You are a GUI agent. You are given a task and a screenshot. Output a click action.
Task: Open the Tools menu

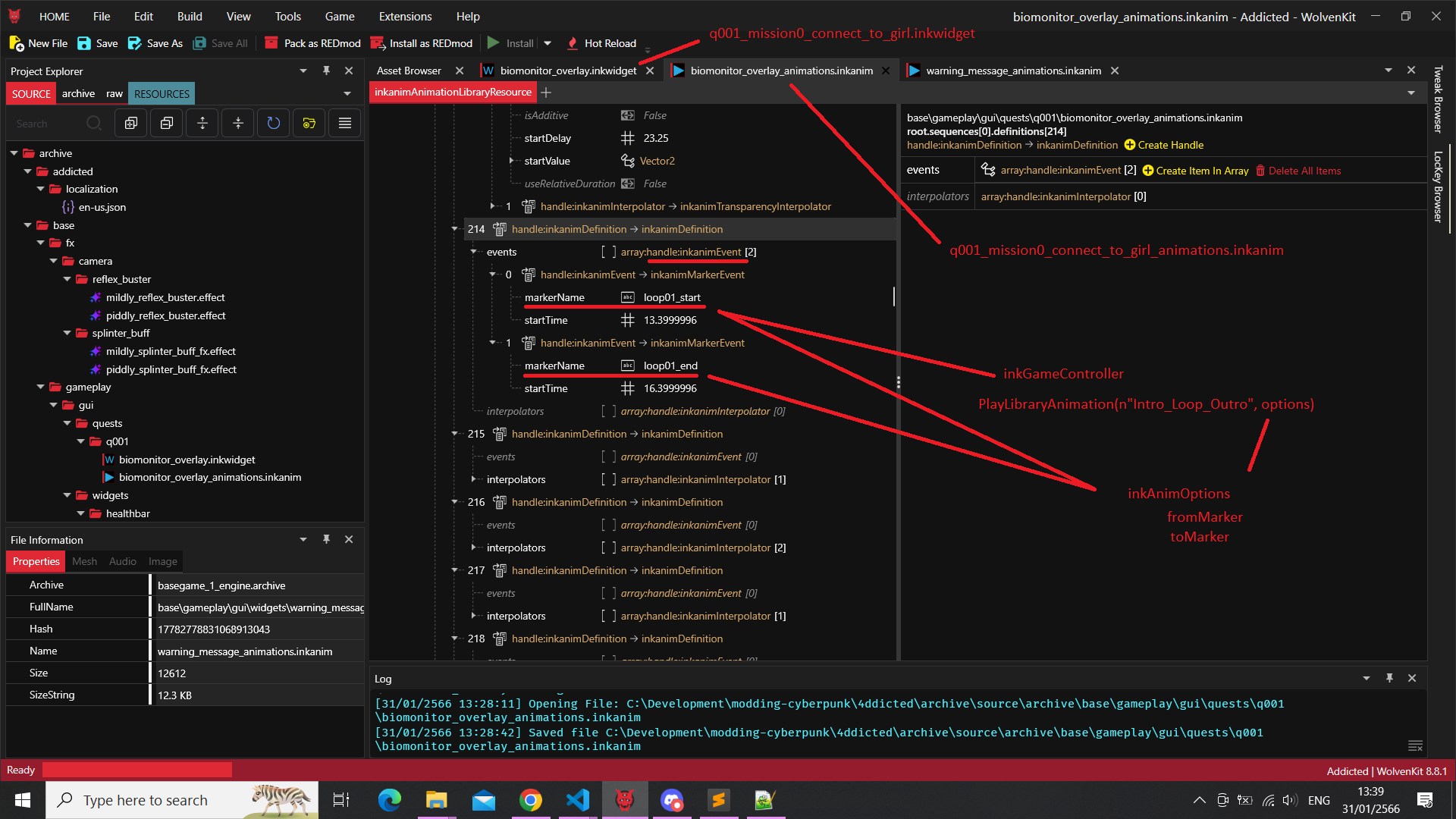(x=288, y=16)
